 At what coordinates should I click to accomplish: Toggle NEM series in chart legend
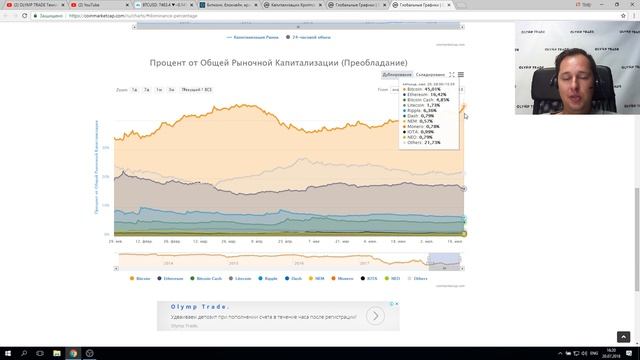316,278
